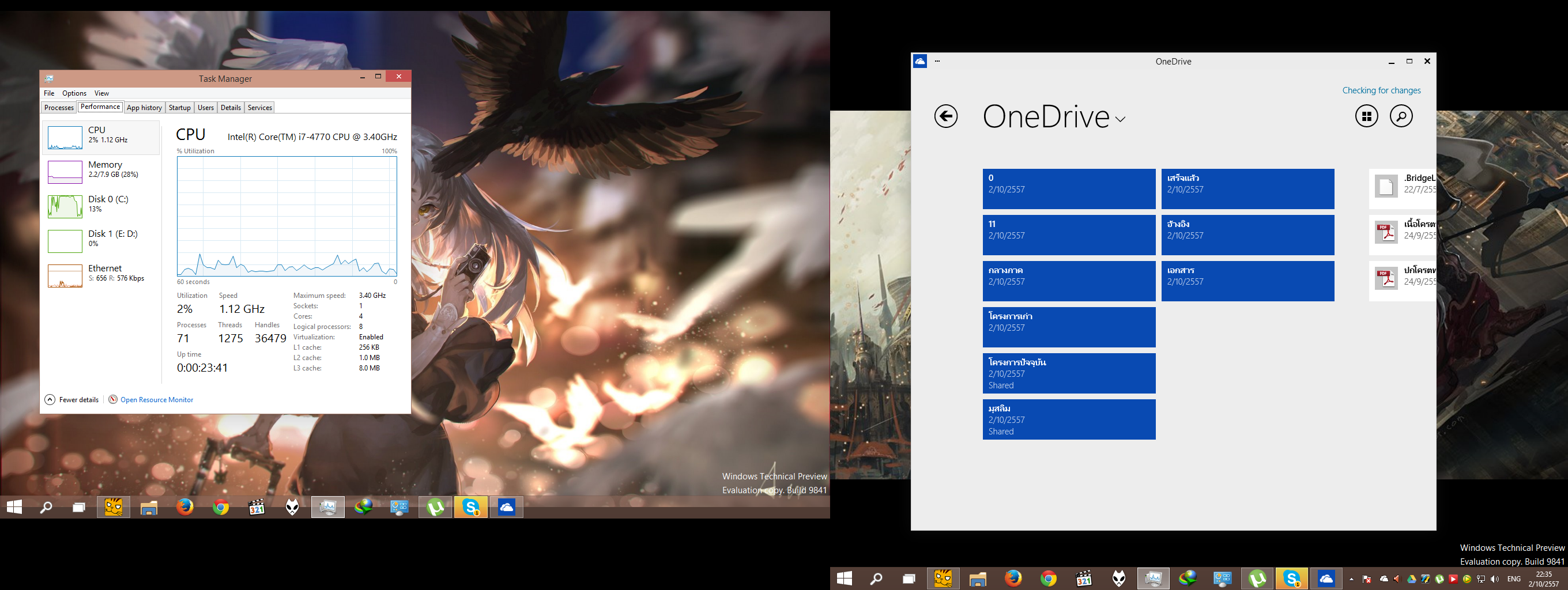1568x590 pixels.
Task: Open the Options menu in Task Manager
Action: pyautogui.click(x=74, y=93)
